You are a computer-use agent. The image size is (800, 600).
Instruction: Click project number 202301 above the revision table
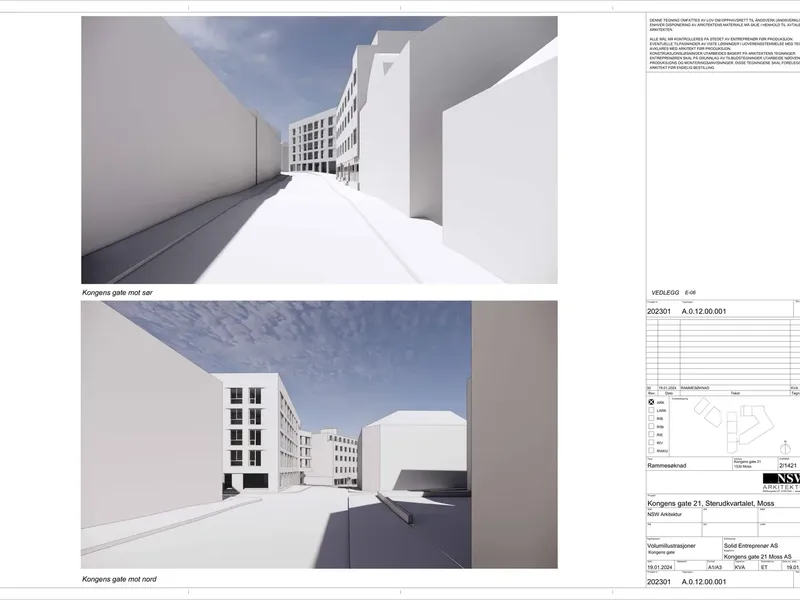pos(659,311)
